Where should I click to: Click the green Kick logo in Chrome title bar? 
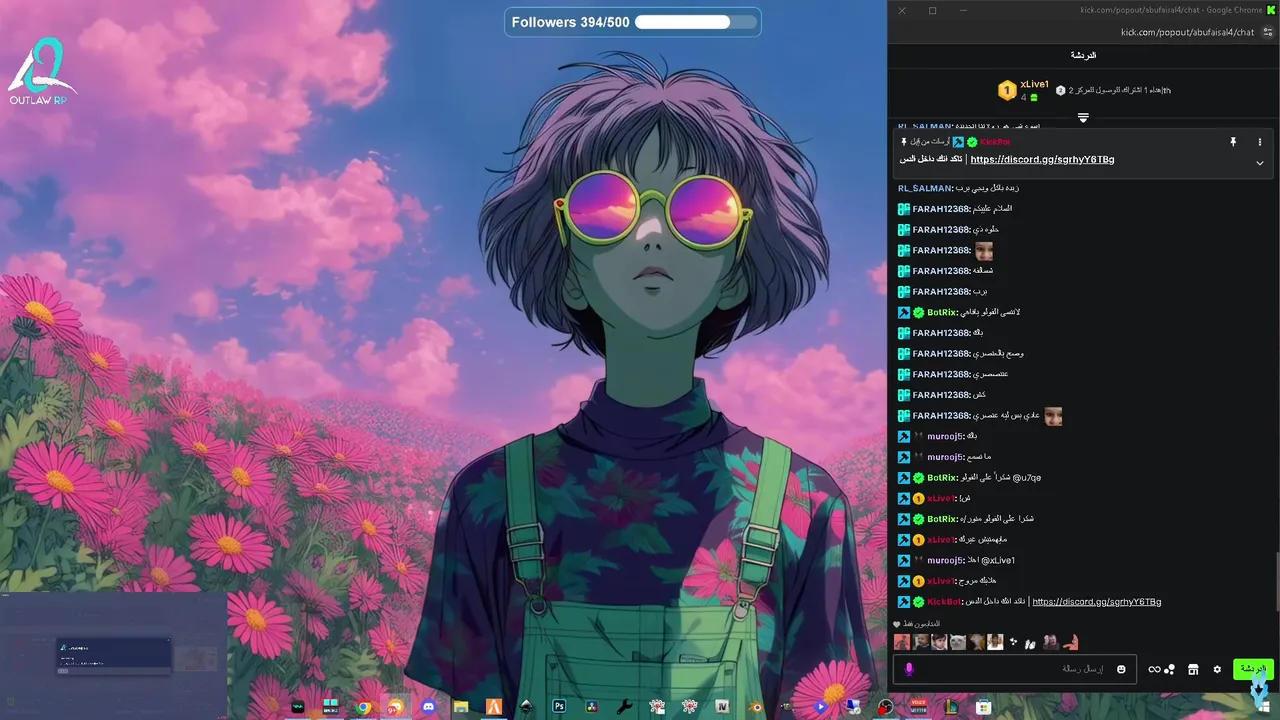click(1271, 10)
